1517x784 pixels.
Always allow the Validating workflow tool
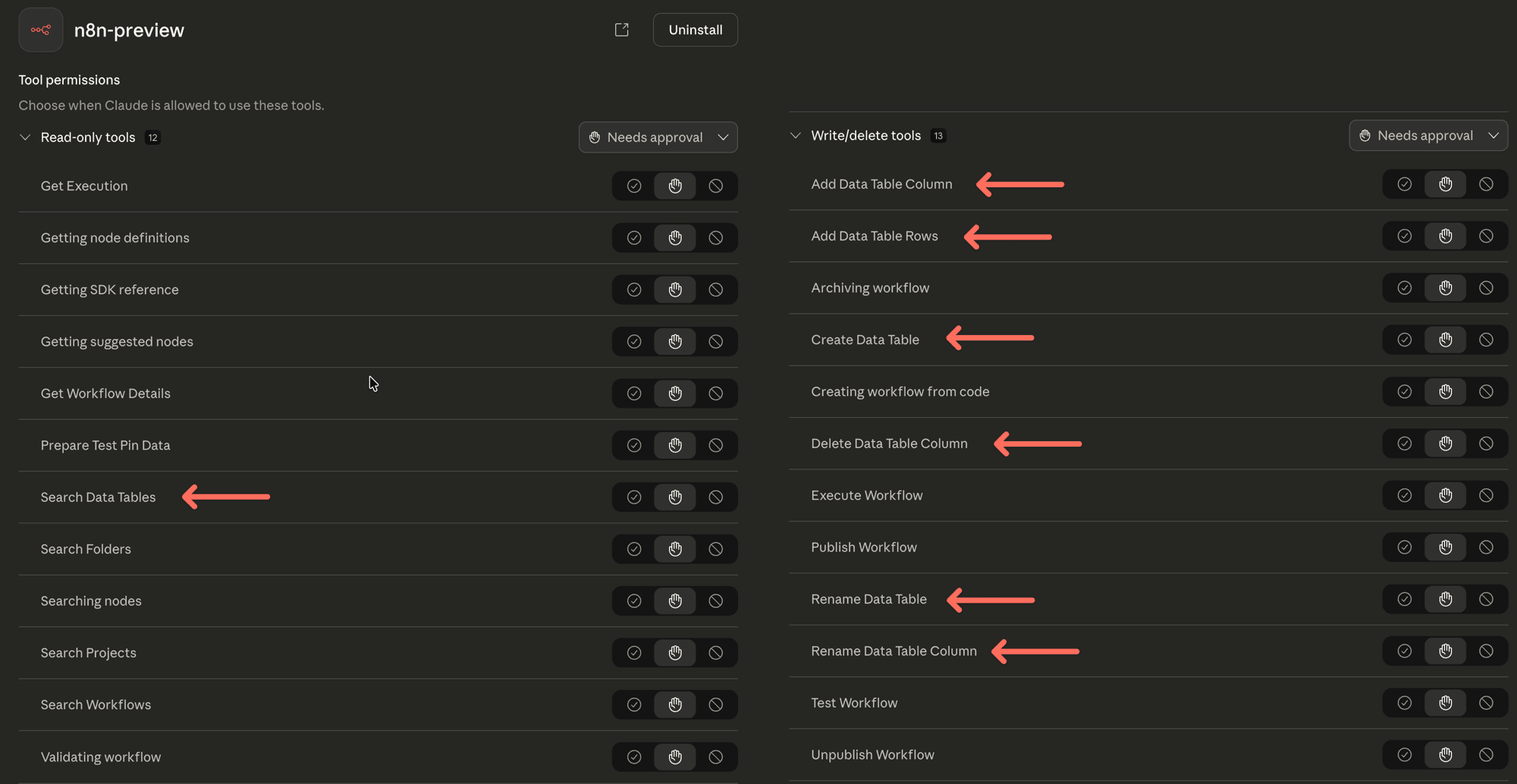pos(634,757)
